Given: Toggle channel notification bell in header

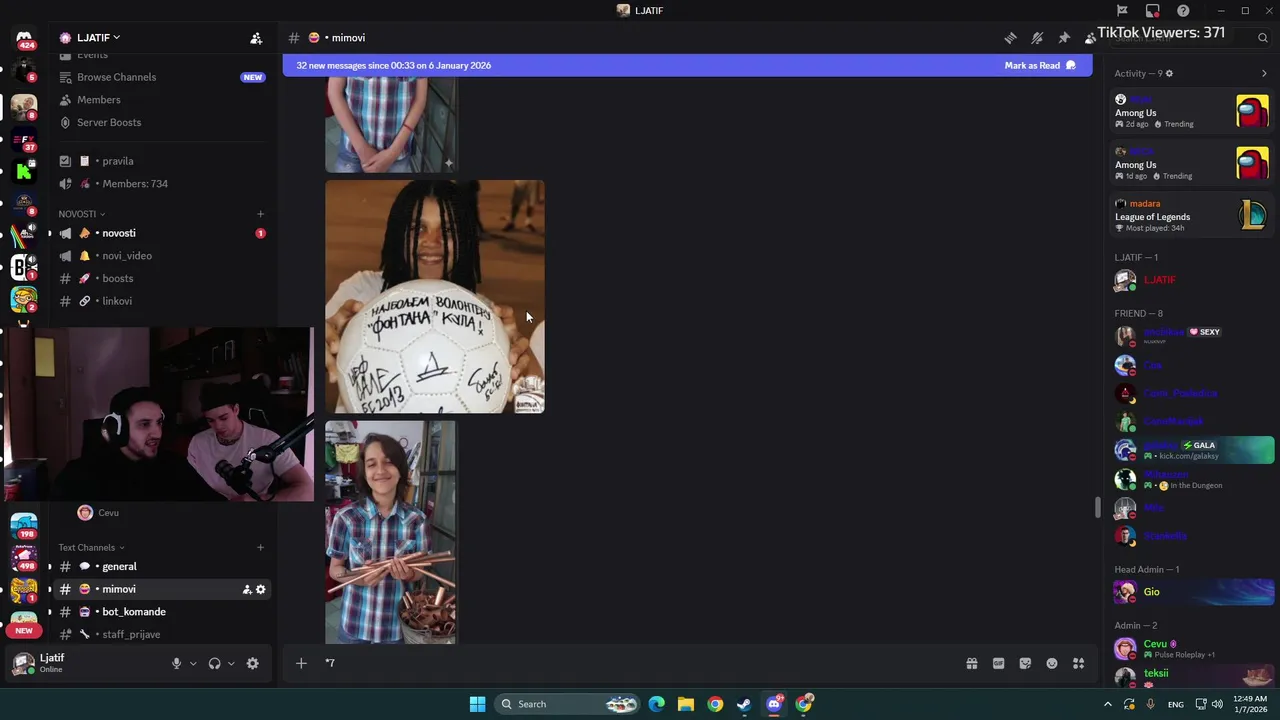Looking at the screenshot, I should click(x=1037, y=38).
